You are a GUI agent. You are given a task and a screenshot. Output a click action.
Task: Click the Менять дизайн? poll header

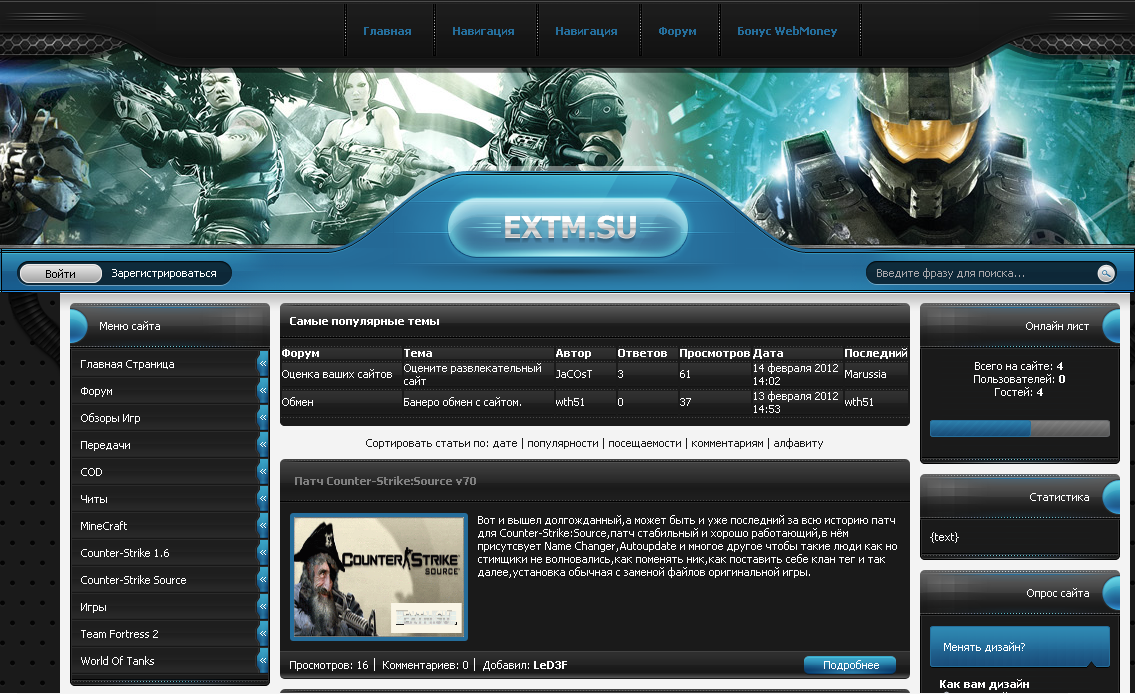pyautogui.click(x=1019, y=647)
